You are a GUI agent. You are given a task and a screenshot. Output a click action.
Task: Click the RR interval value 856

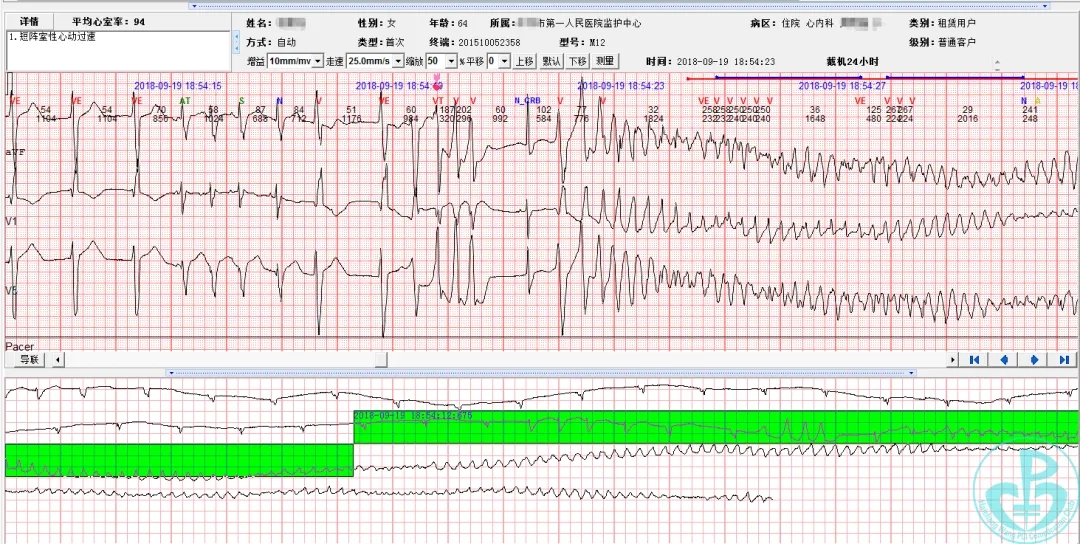[160, 118]
